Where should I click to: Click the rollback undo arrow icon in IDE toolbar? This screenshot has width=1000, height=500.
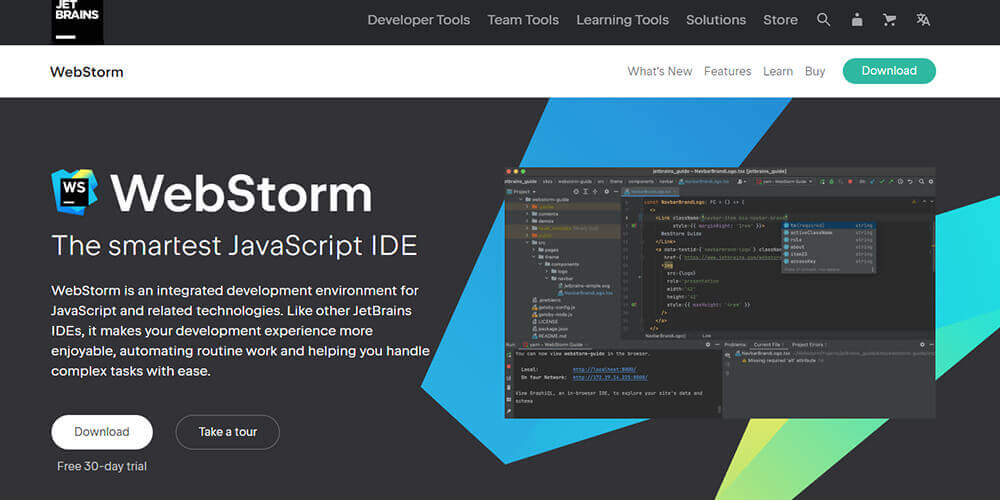[910, 182]
